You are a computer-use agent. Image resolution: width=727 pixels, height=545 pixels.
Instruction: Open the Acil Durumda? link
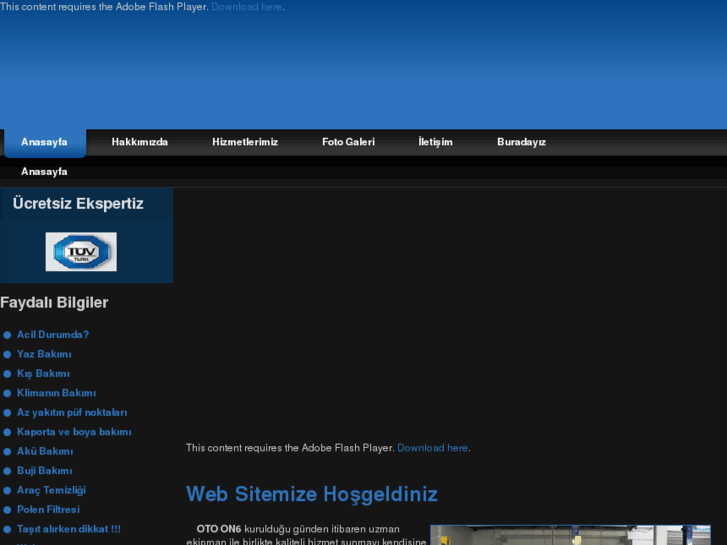[53, 335]
